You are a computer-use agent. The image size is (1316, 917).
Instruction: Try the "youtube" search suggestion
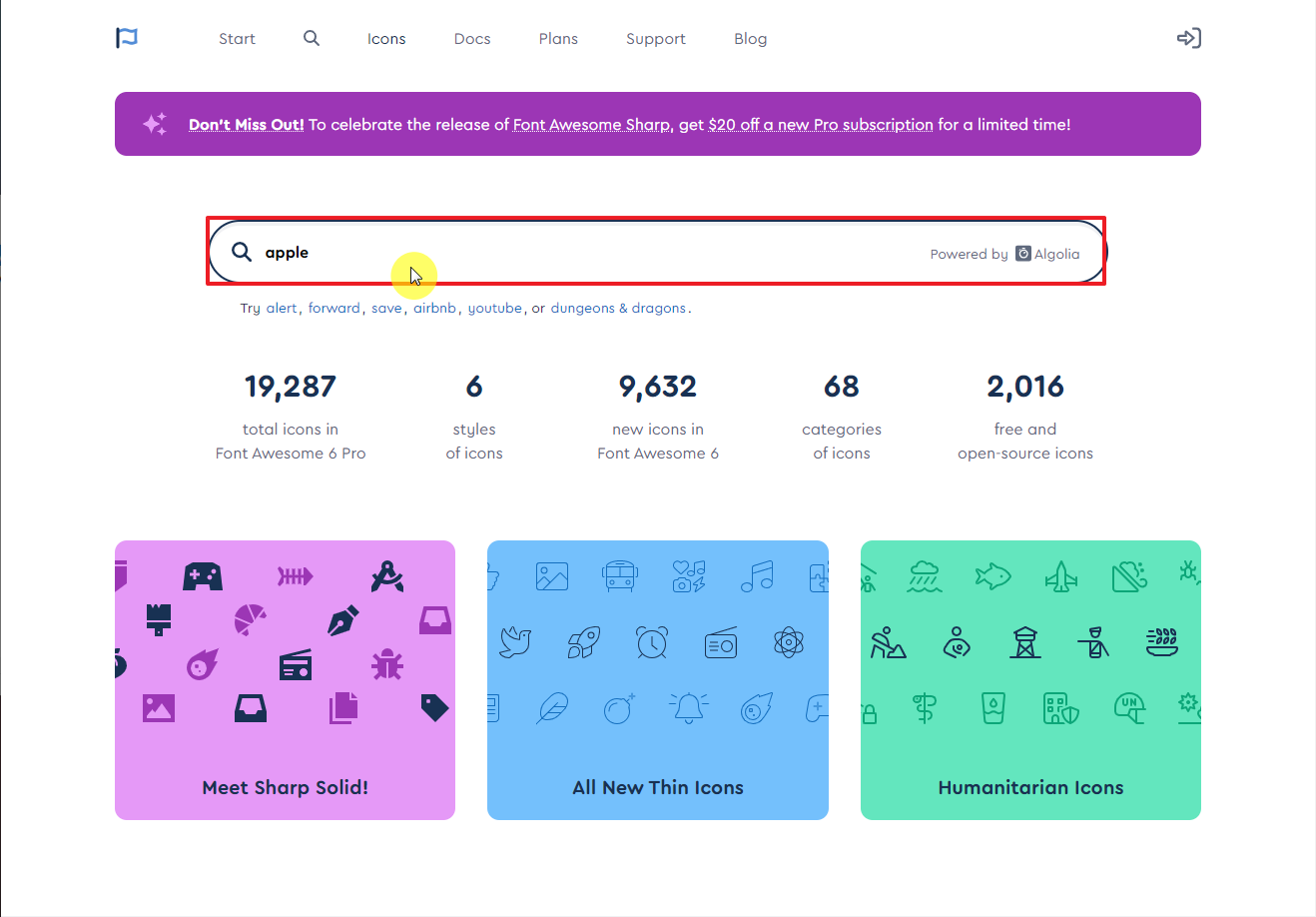(x=495, y=308)
